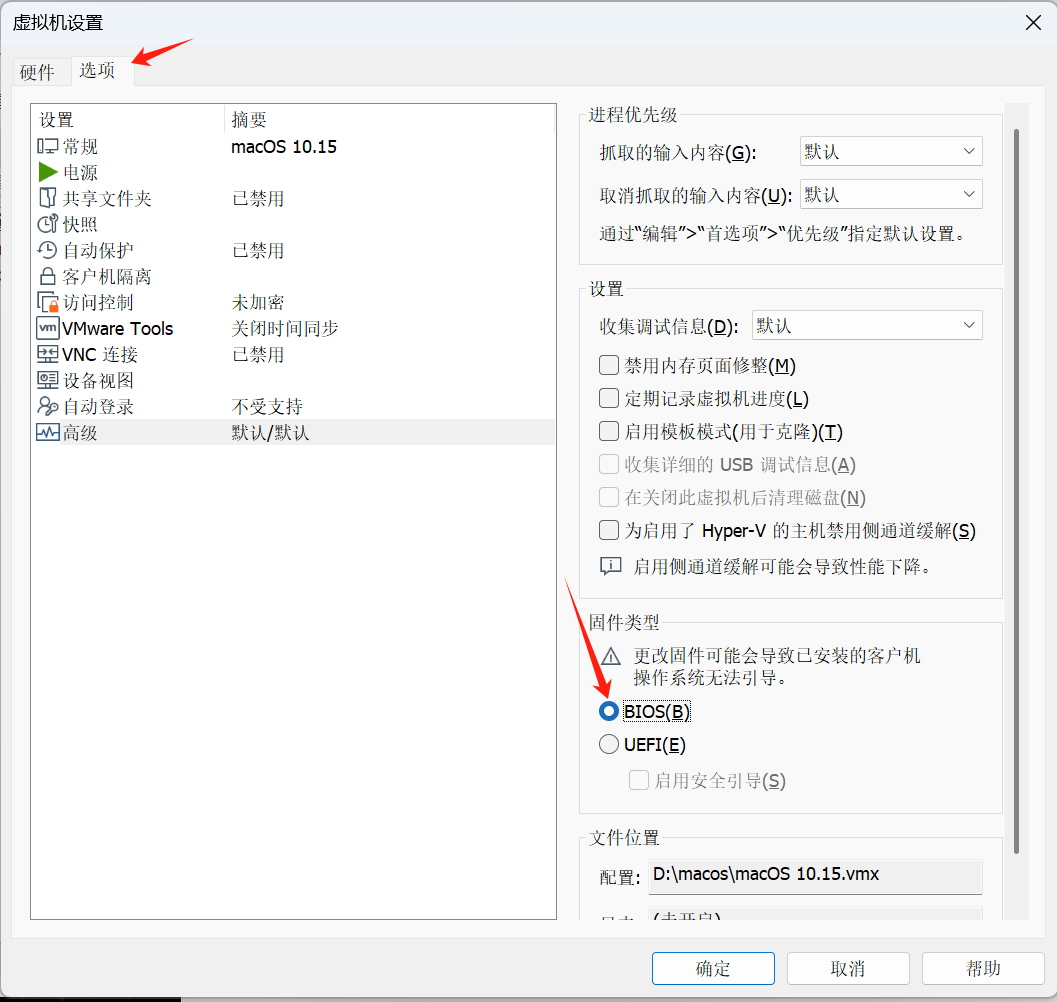Viewport: 1057px width, 1002px height.
Task: Select the BIOS(B) firmware radio button
Action: (x=609, y=711)
